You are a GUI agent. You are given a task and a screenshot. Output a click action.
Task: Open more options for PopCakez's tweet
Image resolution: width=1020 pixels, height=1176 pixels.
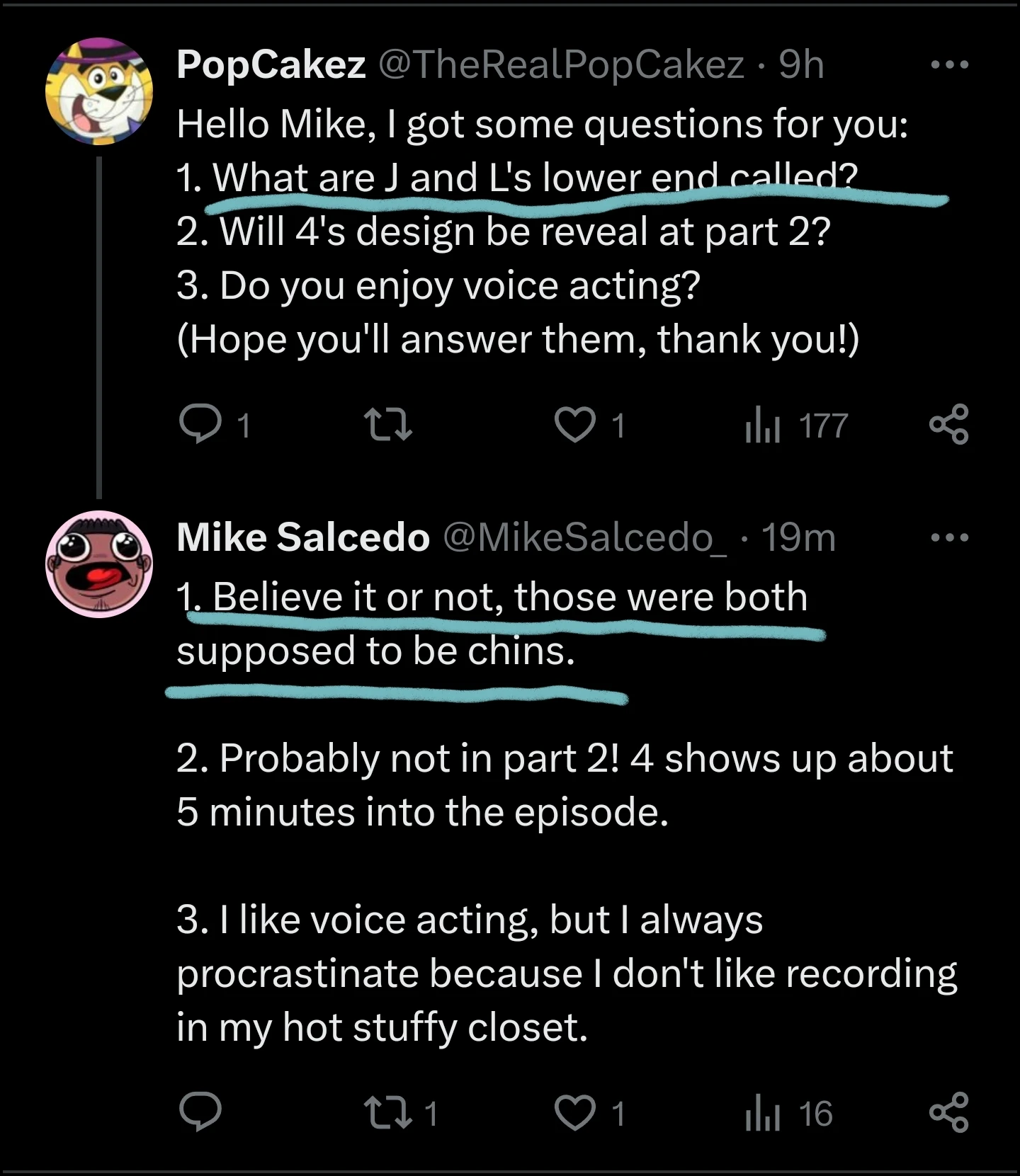click(951, 64)
